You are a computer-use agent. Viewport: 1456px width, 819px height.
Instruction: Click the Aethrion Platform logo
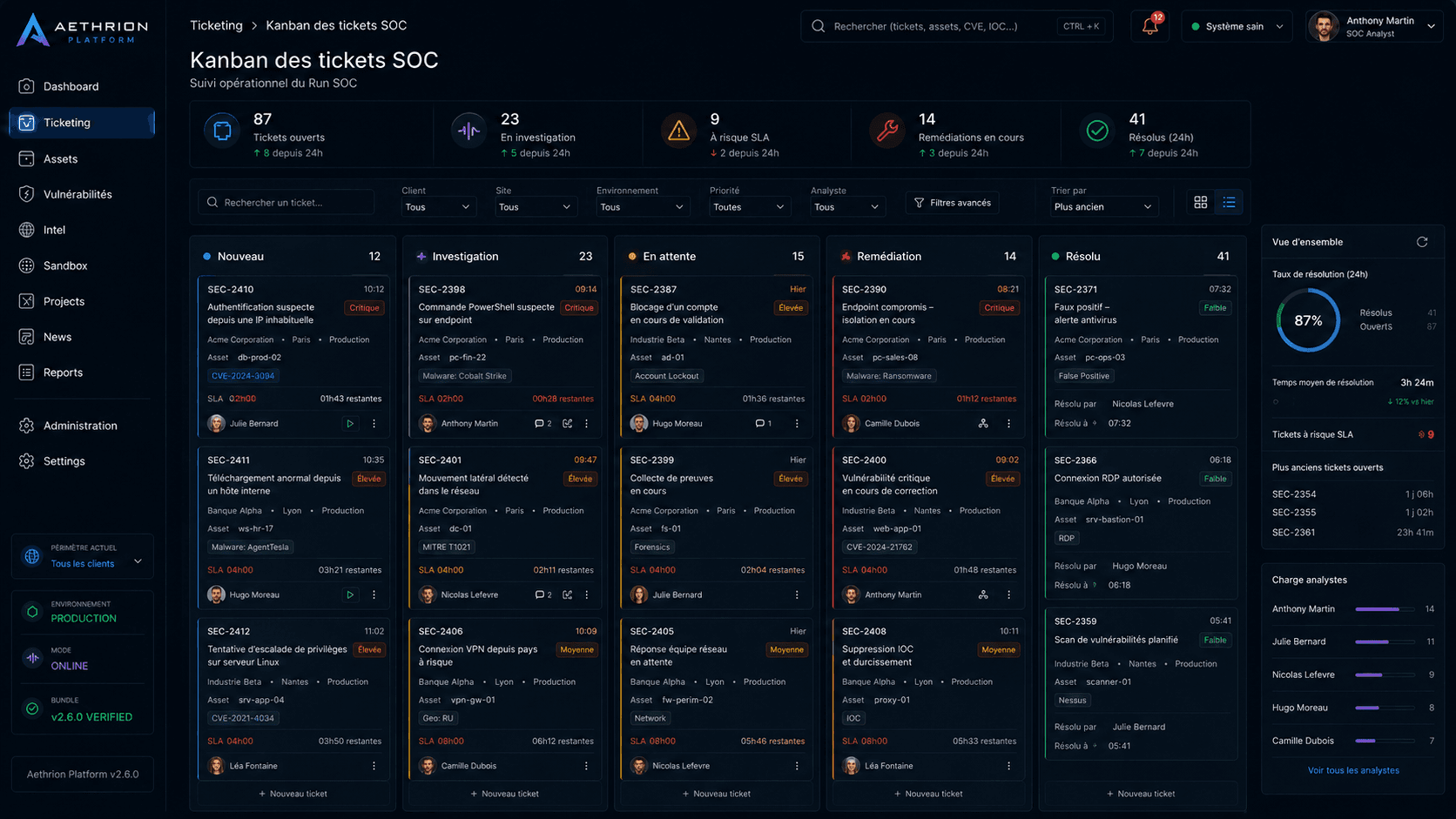pyautogui.click(x=82, y=30)
